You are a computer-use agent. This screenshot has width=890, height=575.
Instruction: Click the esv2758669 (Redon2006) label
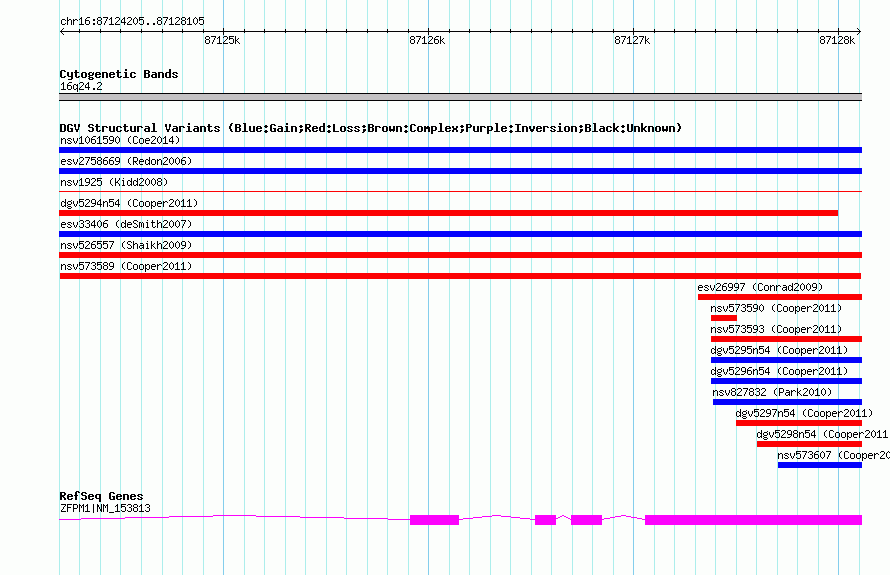click(x=126, y=161)
